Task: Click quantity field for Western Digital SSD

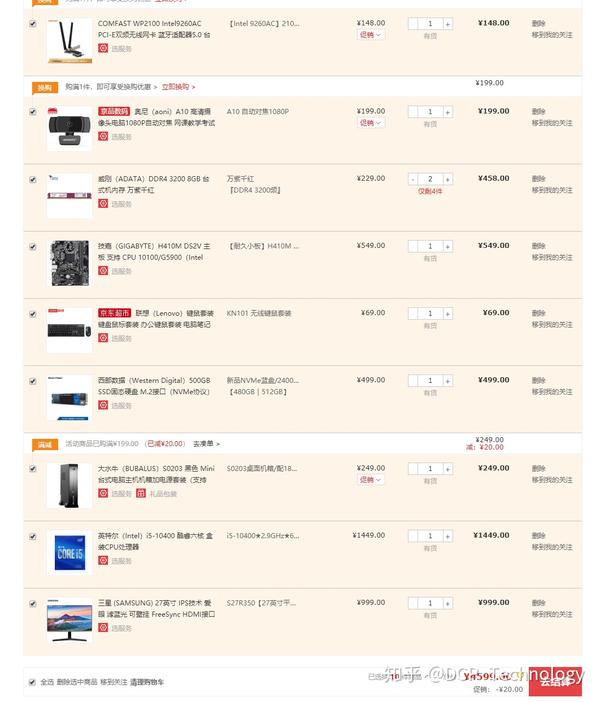Action: pyautogui.click(x=430, y=381)
